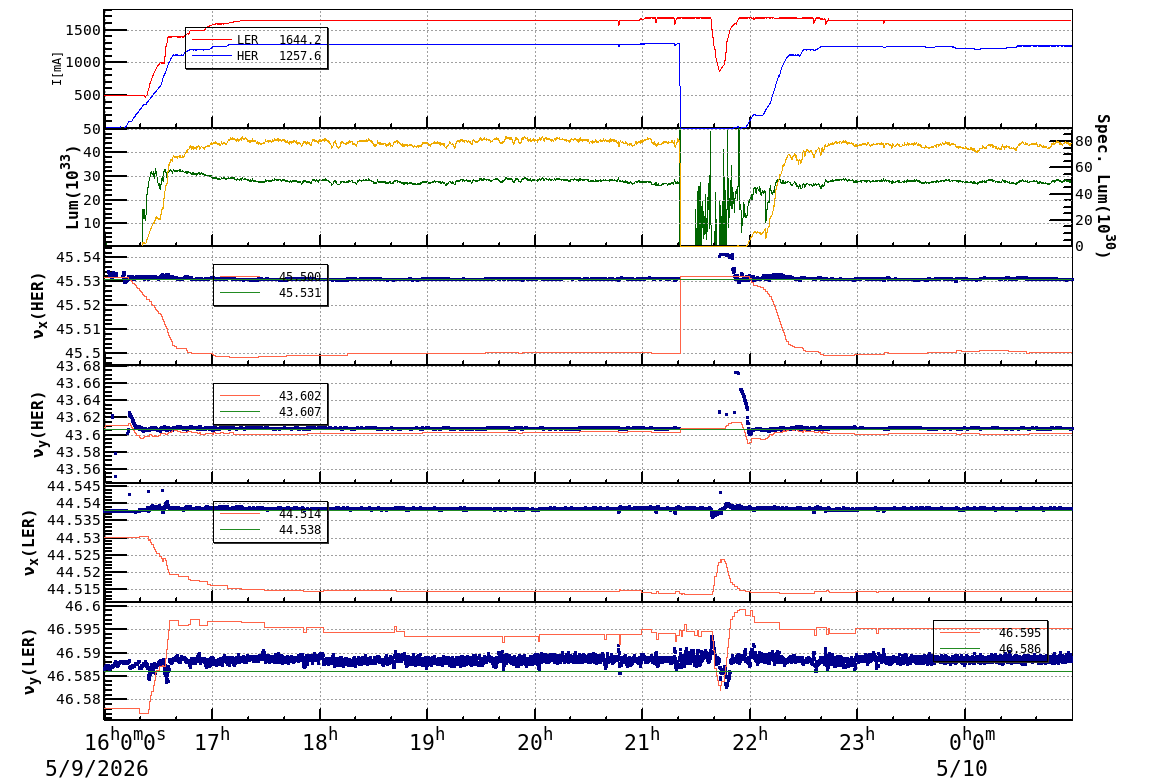Select the 43.602 legend value
Screen dimensions: 1154x782
(x=300, y=396)
